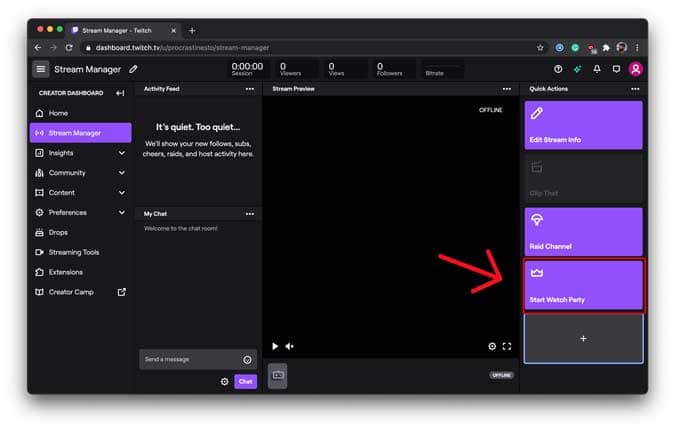The height and width of the screenshot is (430, 675).
Task: Go to Home in sidebar
Action: click(x=58, y=113)
